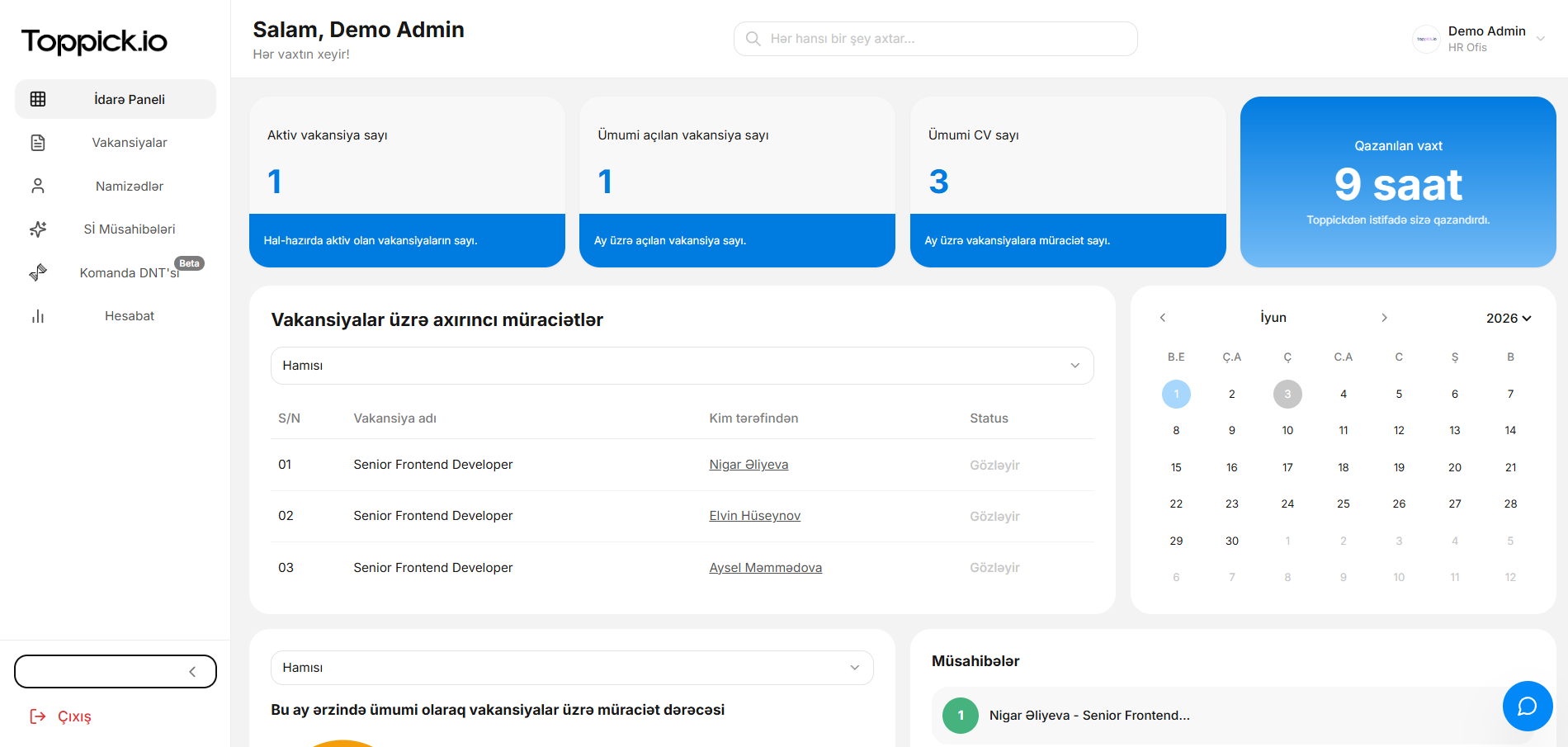
Task: Open the Hamısı filter above applications table
Action: click(x=682, y=366)
